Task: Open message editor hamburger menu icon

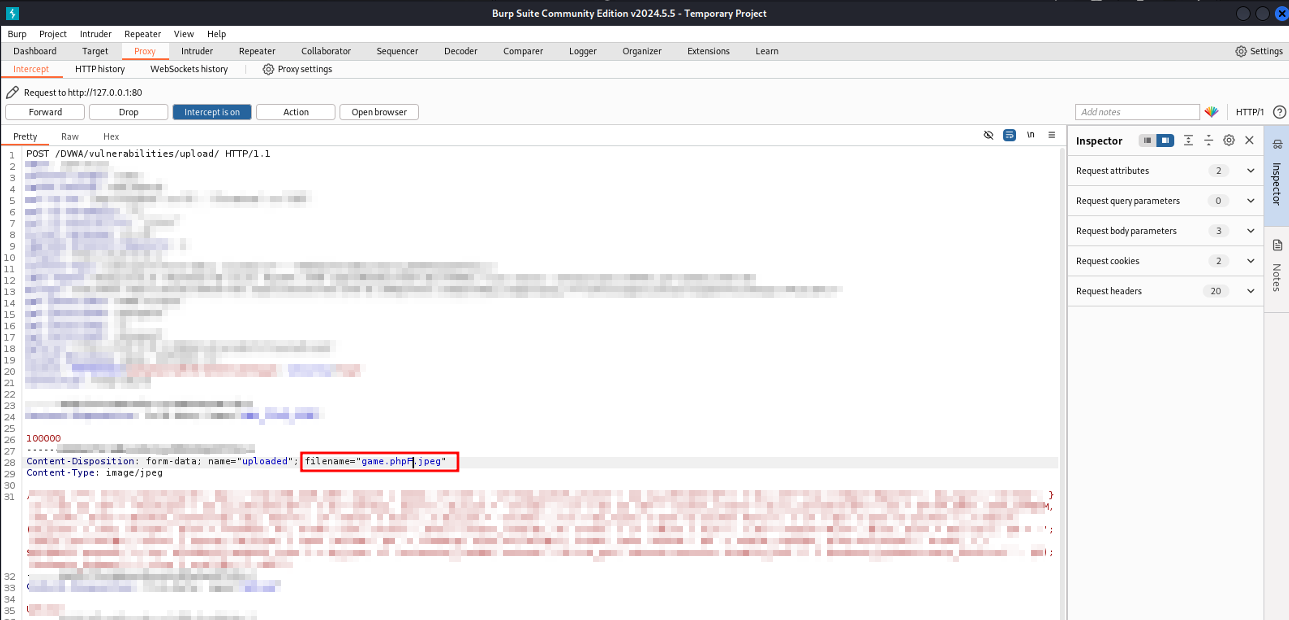Action: click(x=1051, y=135)
